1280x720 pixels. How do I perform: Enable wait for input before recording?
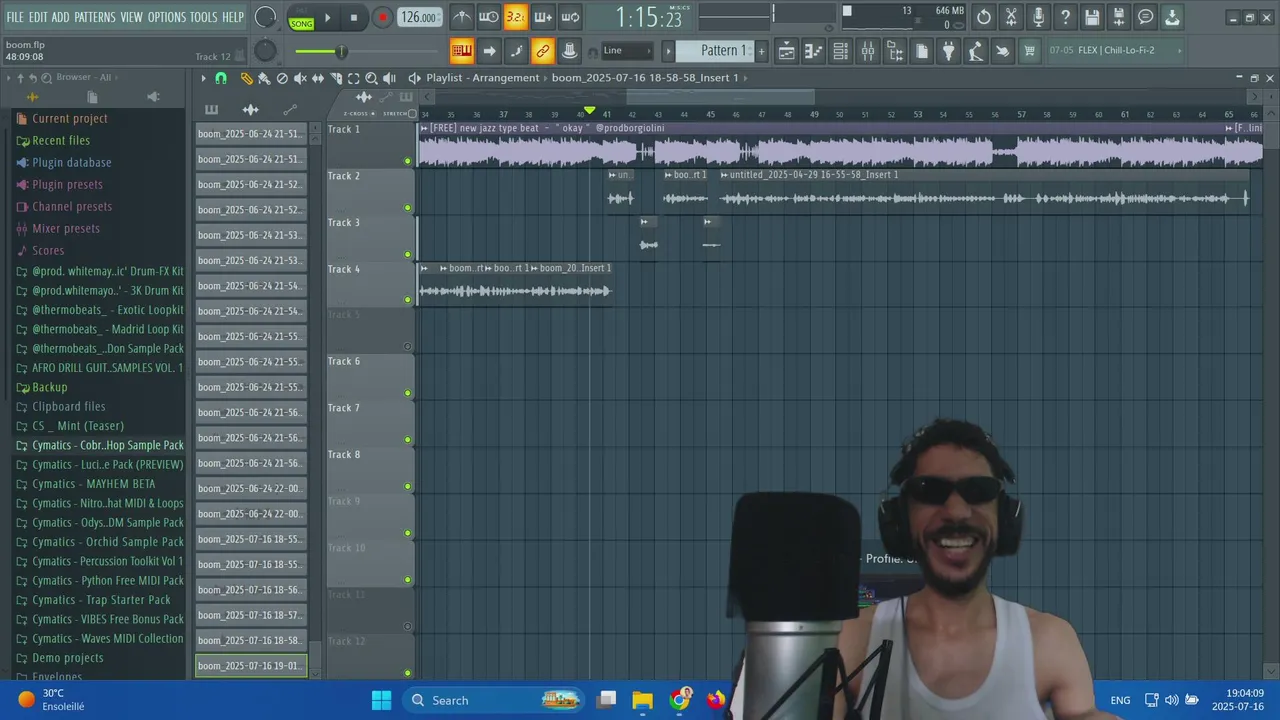tap(489, 17)
